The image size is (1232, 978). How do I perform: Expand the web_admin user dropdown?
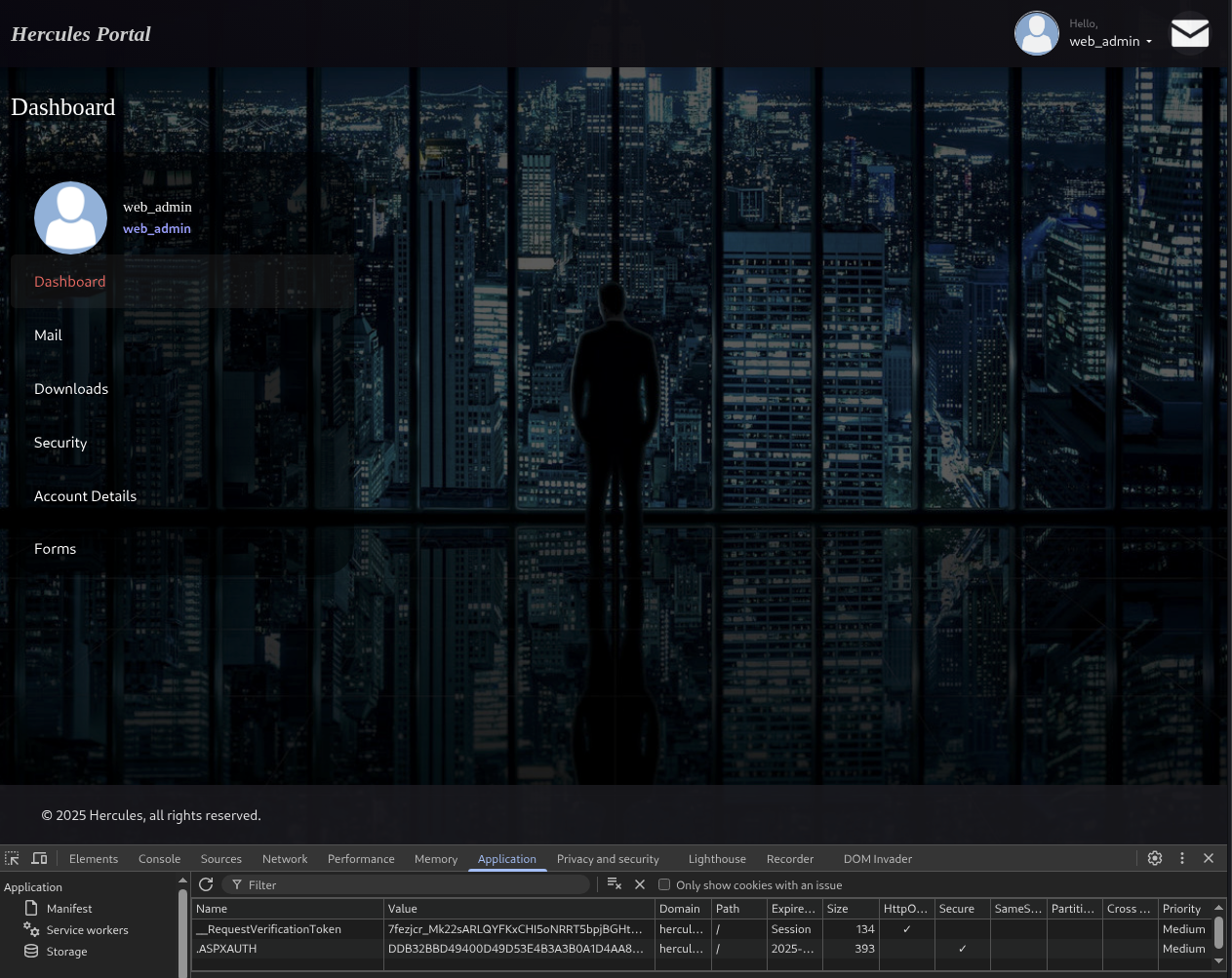click(1110, 41)
